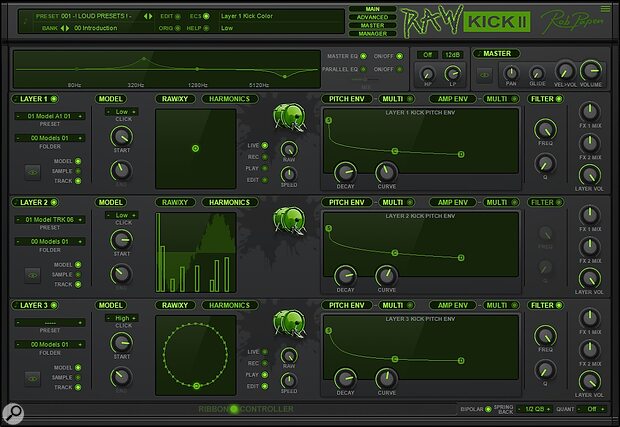Toggle Layer 3 on/off LED
Screen dimensions: 620x427
(54, 305)
